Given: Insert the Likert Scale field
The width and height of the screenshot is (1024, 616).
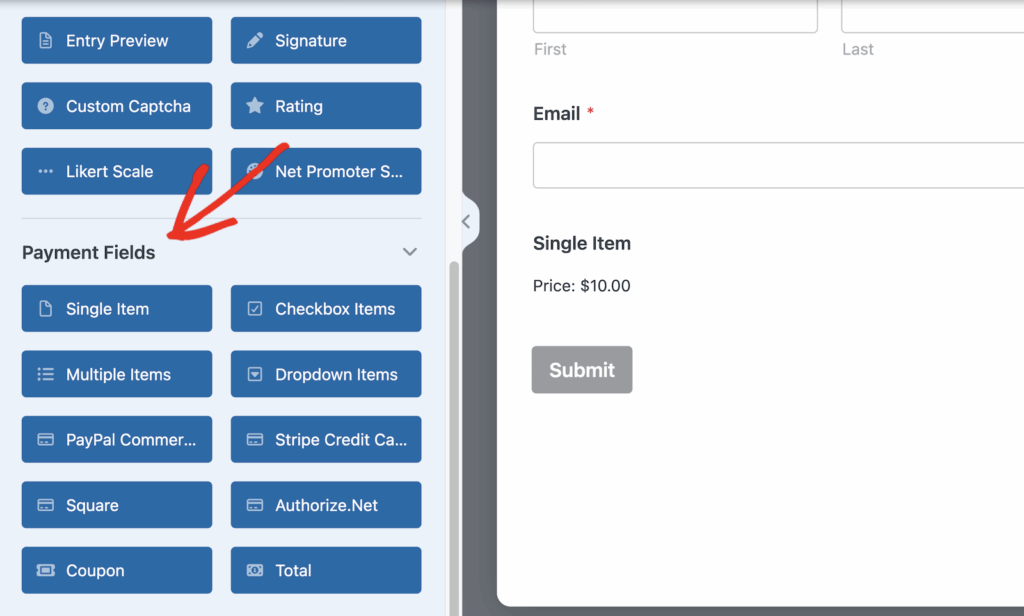Looking at the screenshot, I should click(x=117, y=171).
